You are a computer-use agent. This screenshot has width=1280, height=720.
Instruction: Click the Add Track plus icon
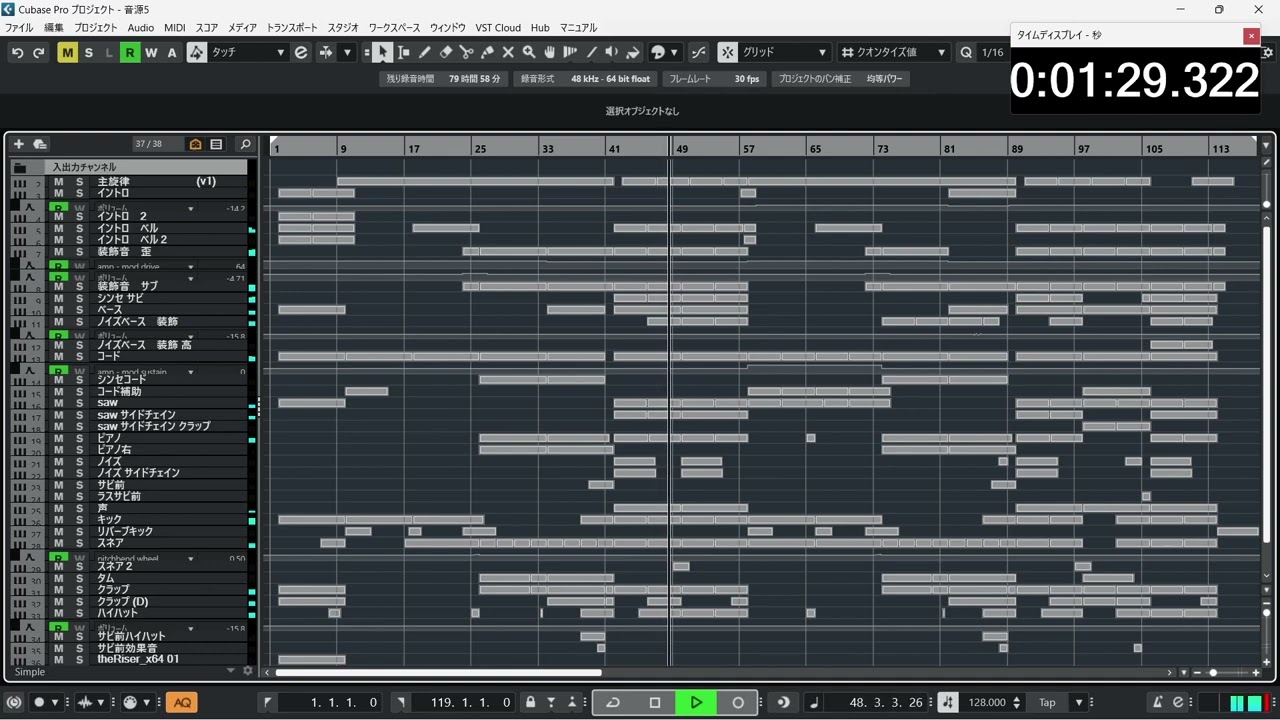pyautogui.click(x=18, y=144)
